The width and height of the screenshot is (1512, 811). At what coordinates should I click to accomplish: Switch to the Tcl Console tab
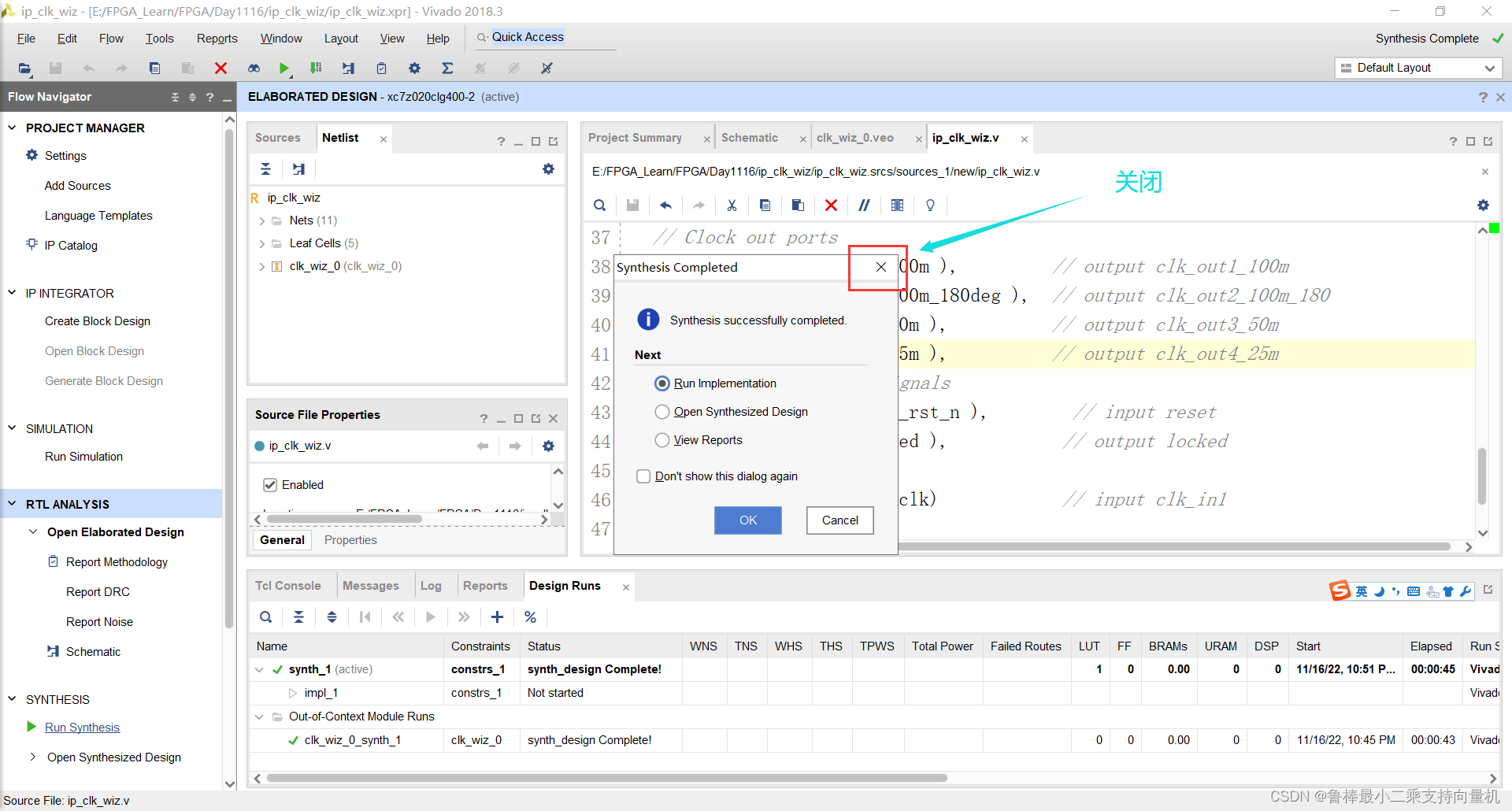click(288, 586)
